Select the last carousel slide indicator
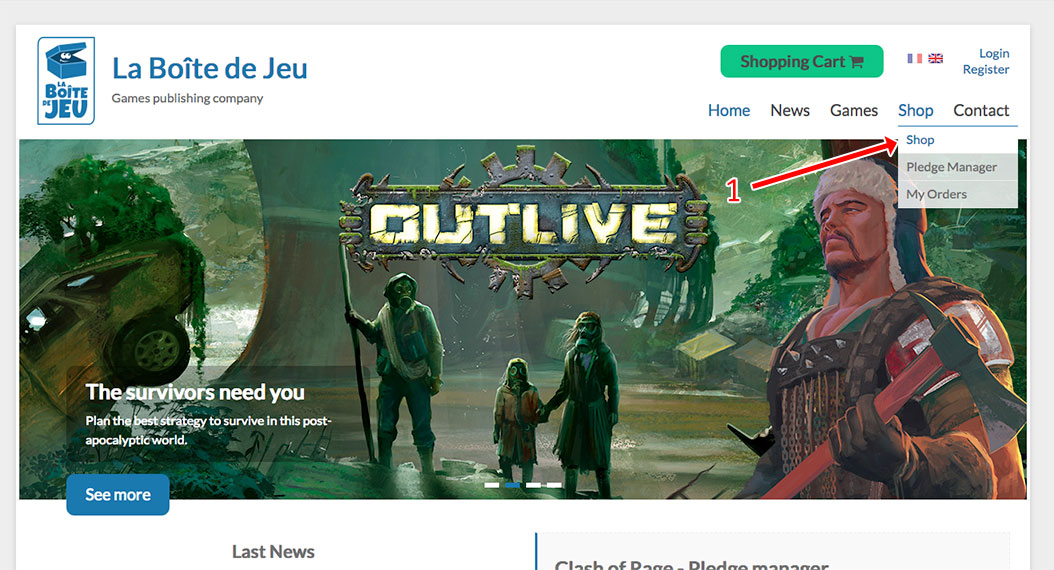1054x570 pixels. click(554, 485)
